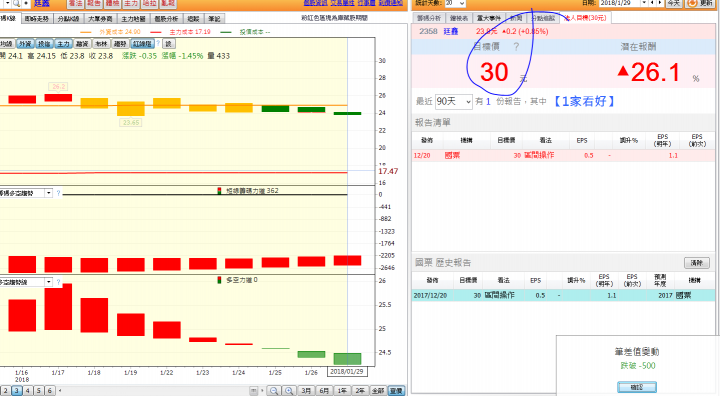The image size is (720, 396).
Task: Switch to the 即時走勢 tab
Action: coord(37,19)
